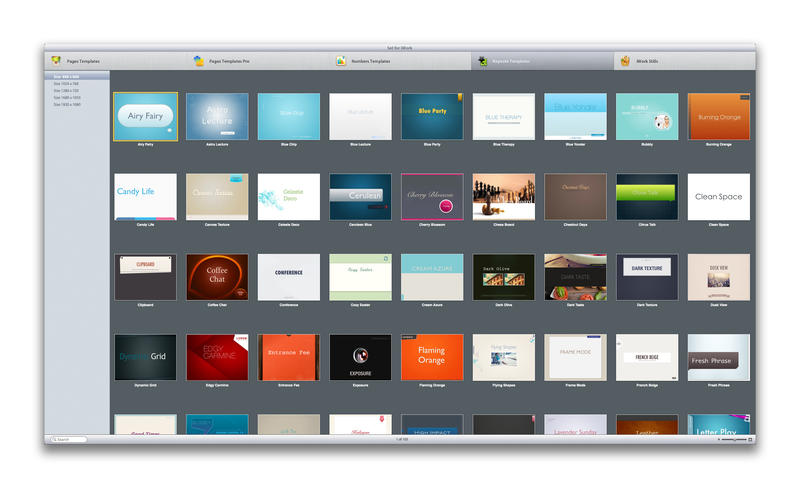Open the Pages Templates Pro tab

pos(258,61)
